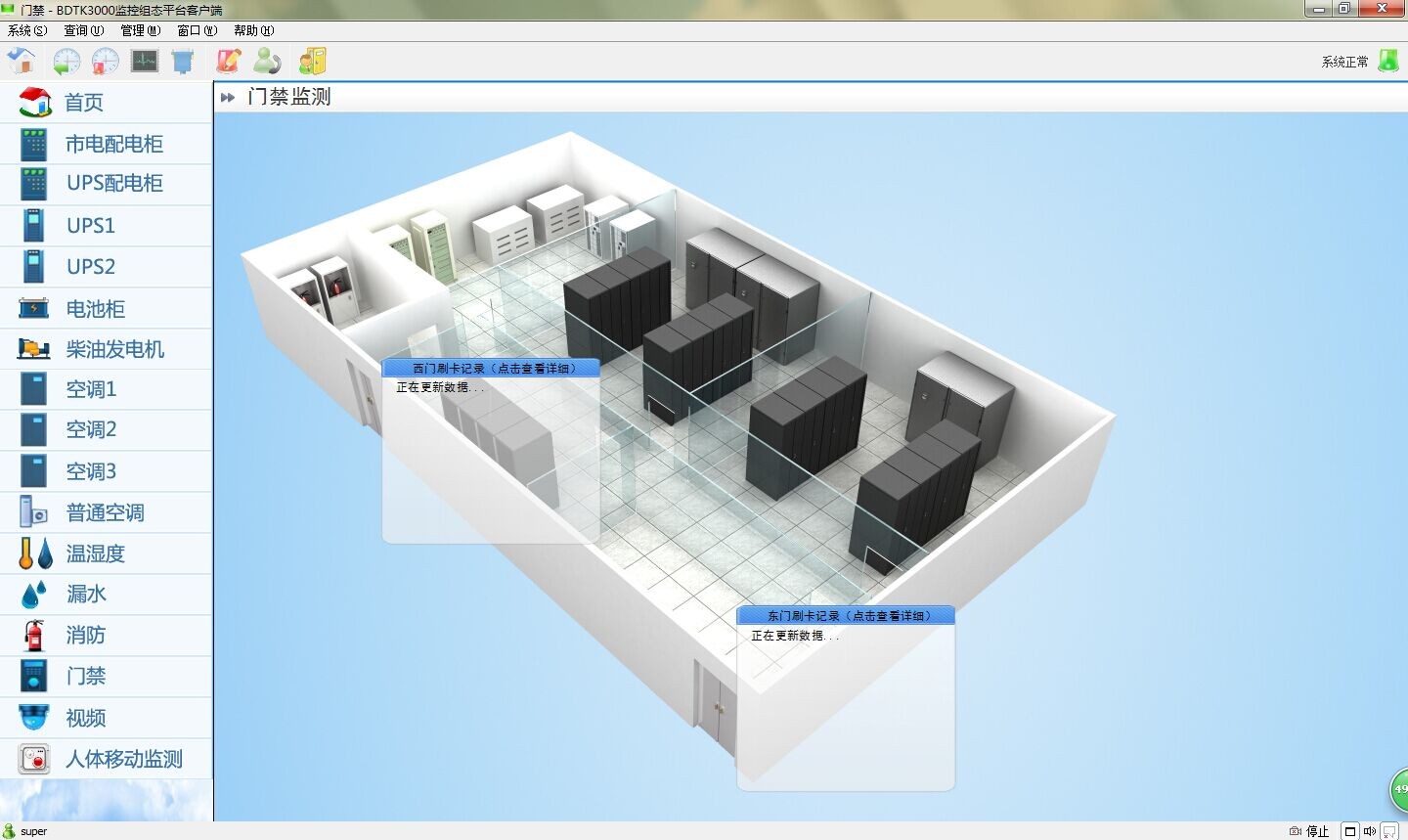
Task: Click the double-arrow beside 门禁监测
Action: pyautogui.click(x=228, y=97)
